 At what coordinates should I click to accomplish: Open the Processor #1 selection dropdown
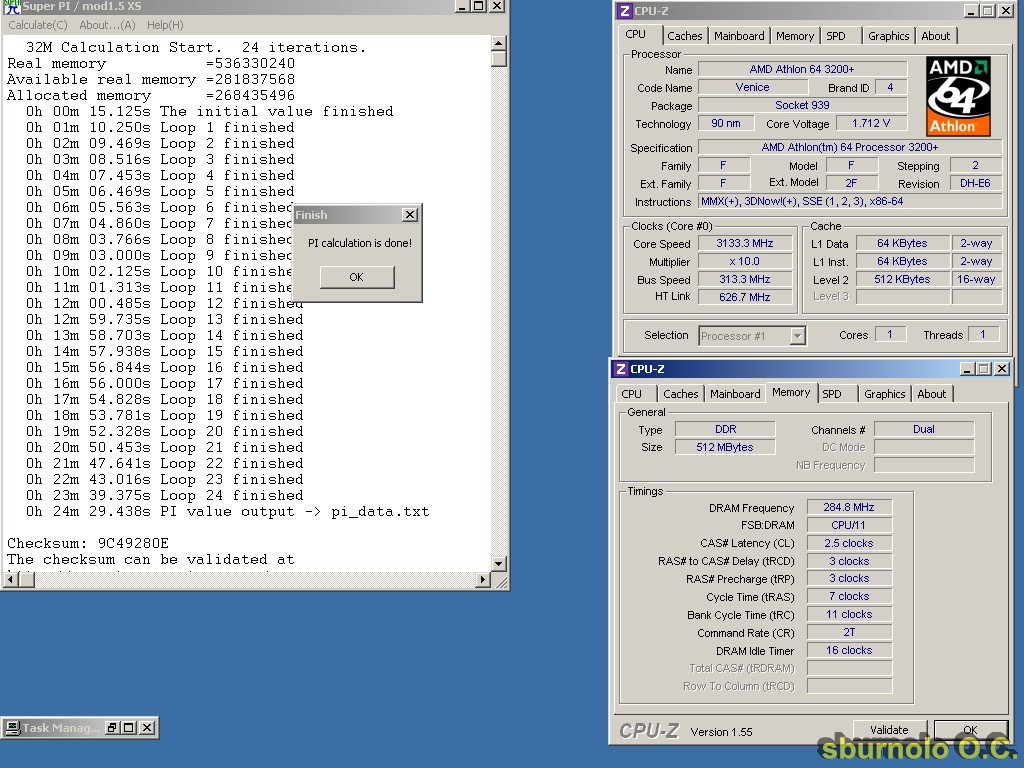(x=797, y=336)
